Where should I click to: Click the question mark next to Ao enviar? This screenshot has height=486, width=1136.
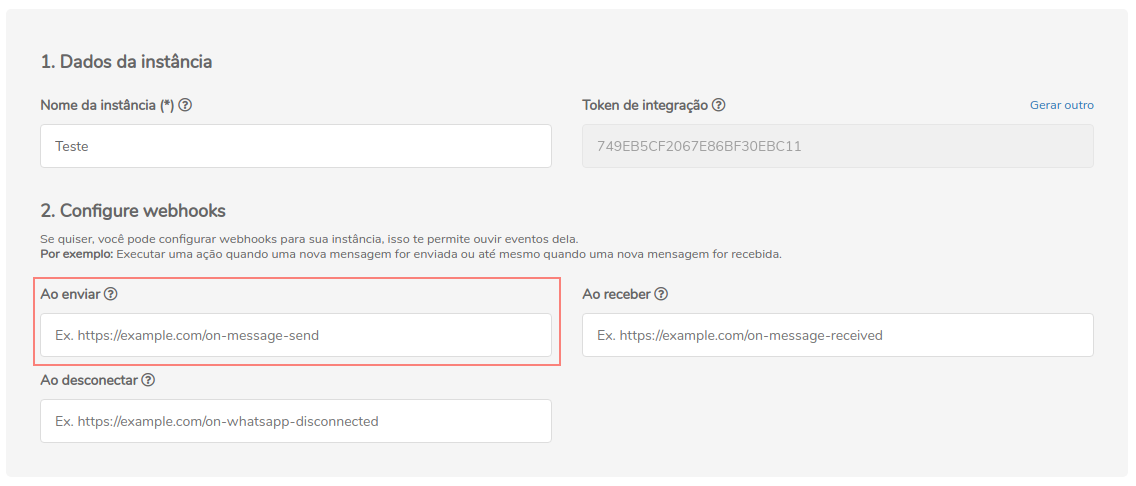[111, 294]
